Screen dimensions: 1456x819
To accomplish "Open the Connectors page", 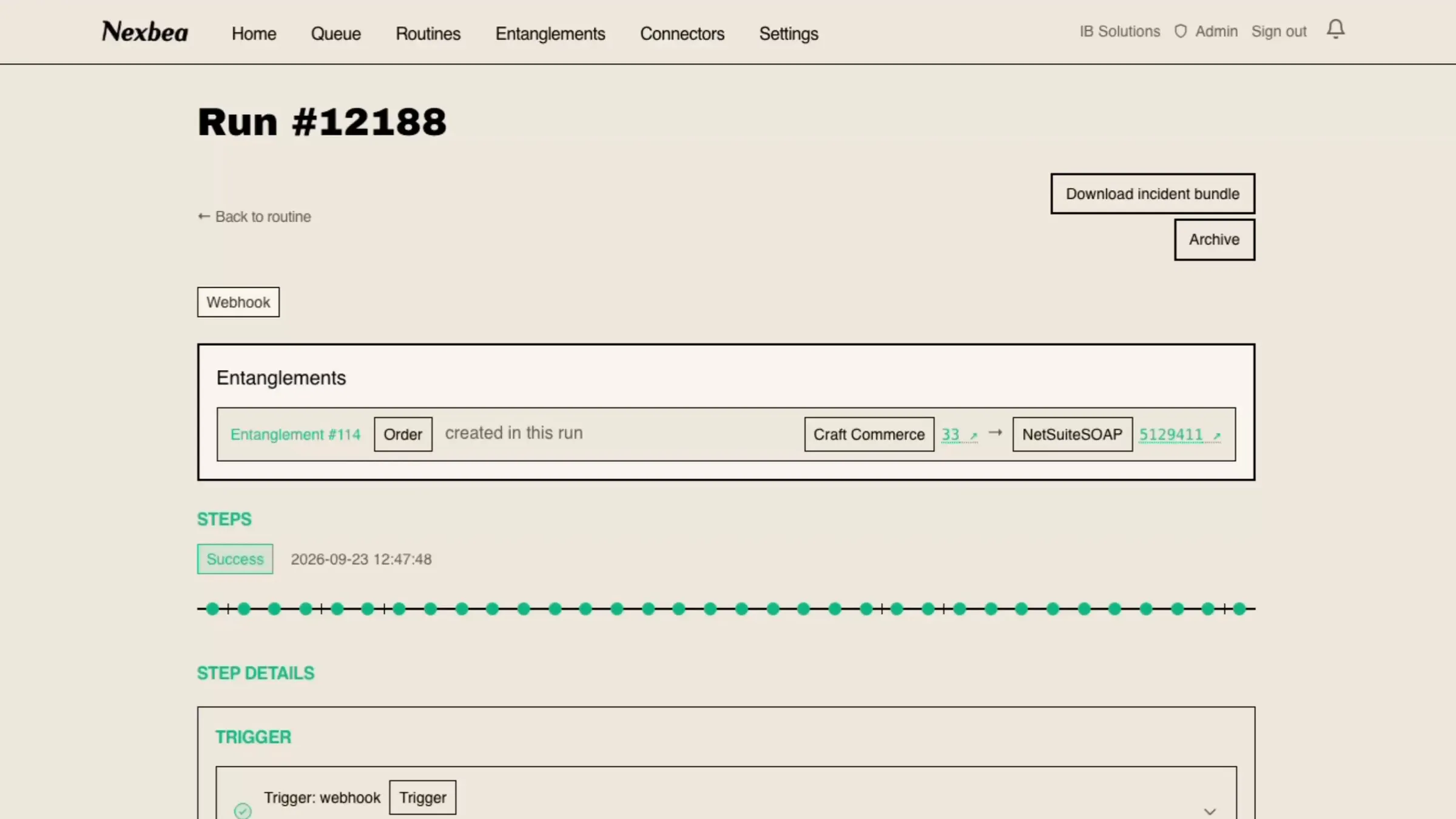I will tap(682, 33).
